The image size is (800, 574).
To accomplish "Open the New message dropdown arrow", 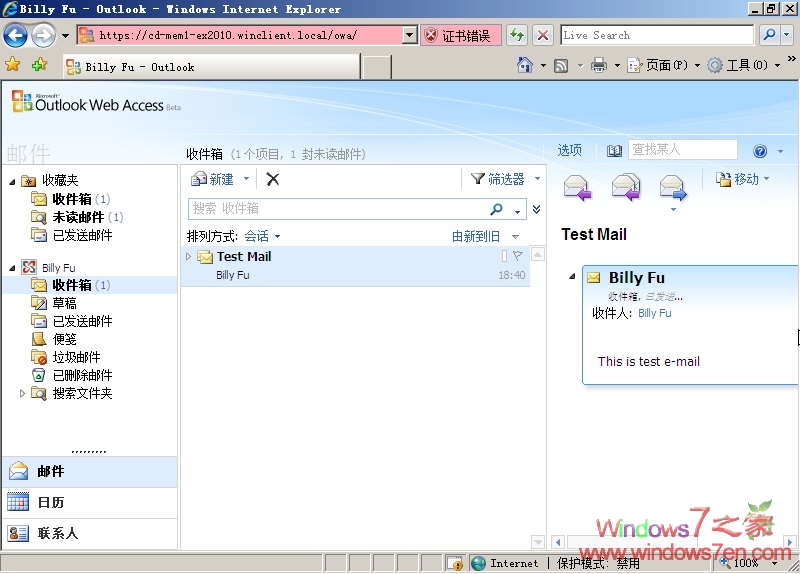I will 246,179.
